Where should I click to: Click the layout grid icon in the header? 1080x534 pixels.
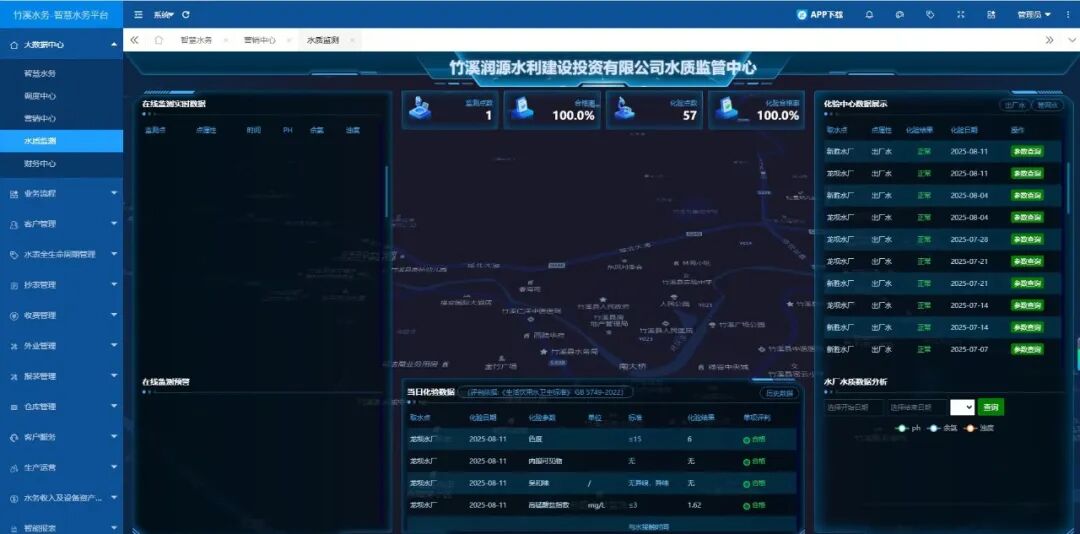(x=991, y=14)
